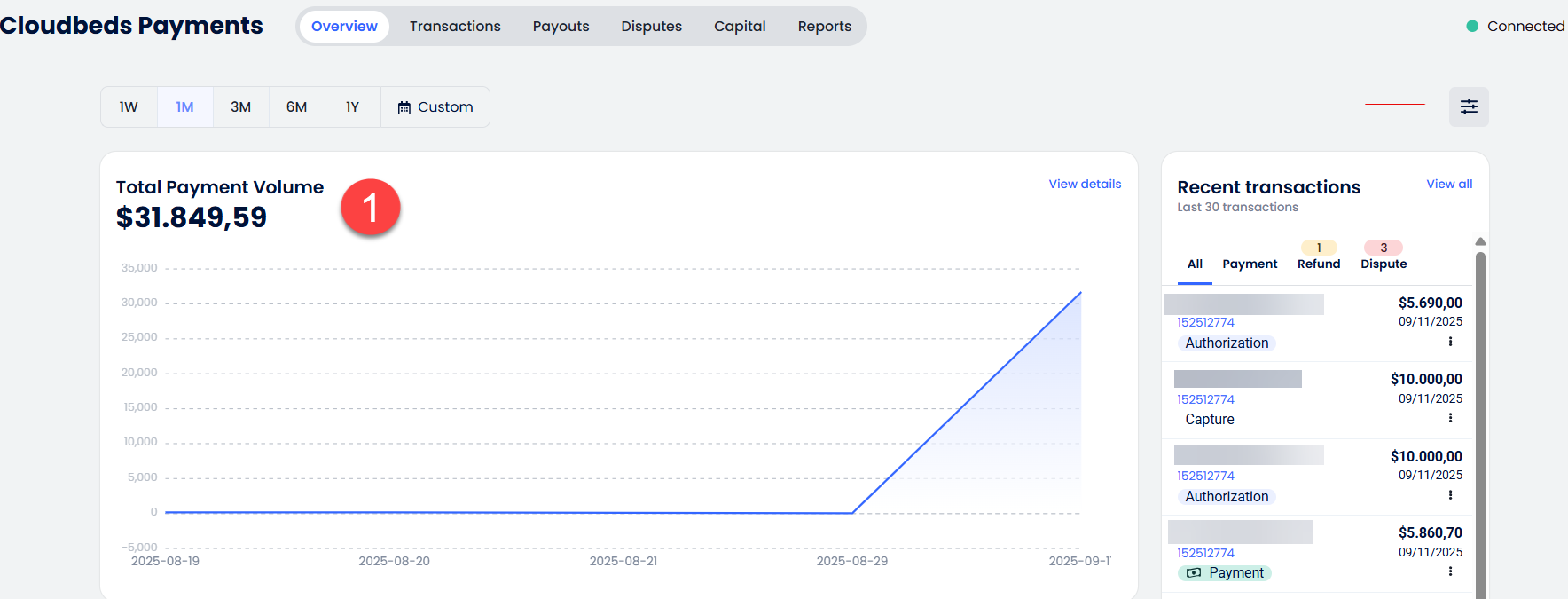Open the filter settings sliders icon
This screenshot has height=599, width=1568.
(1469, 106)
